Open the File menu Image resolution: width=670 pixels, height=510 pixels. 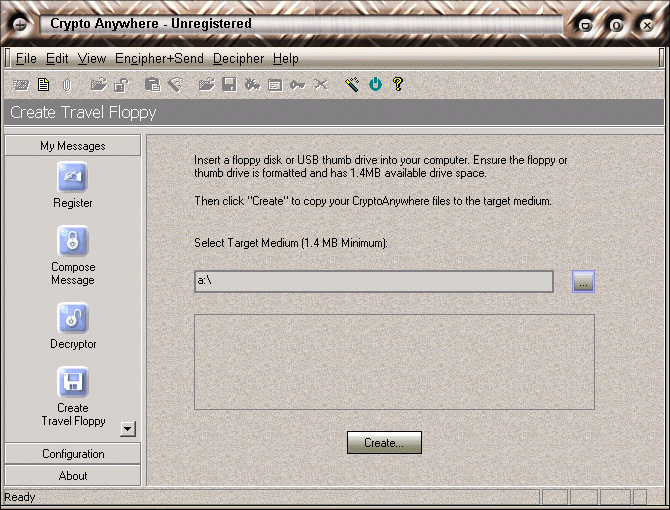pos(26,59)
